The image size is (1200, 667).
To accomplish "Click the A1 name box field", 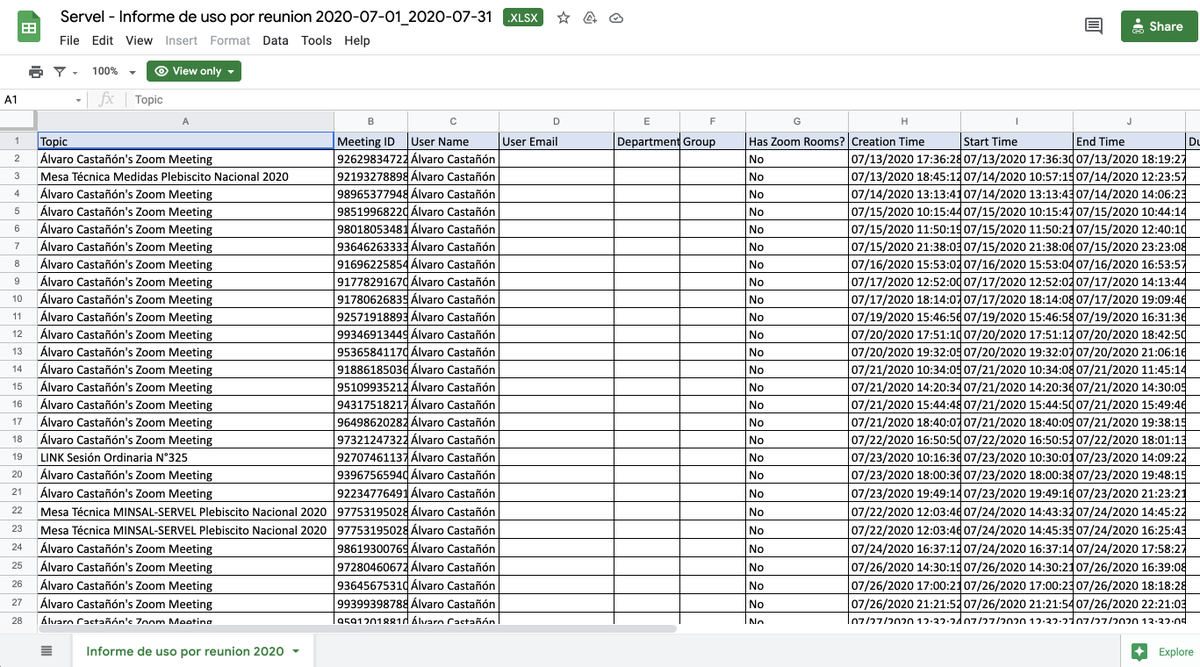I will [38, 100].
